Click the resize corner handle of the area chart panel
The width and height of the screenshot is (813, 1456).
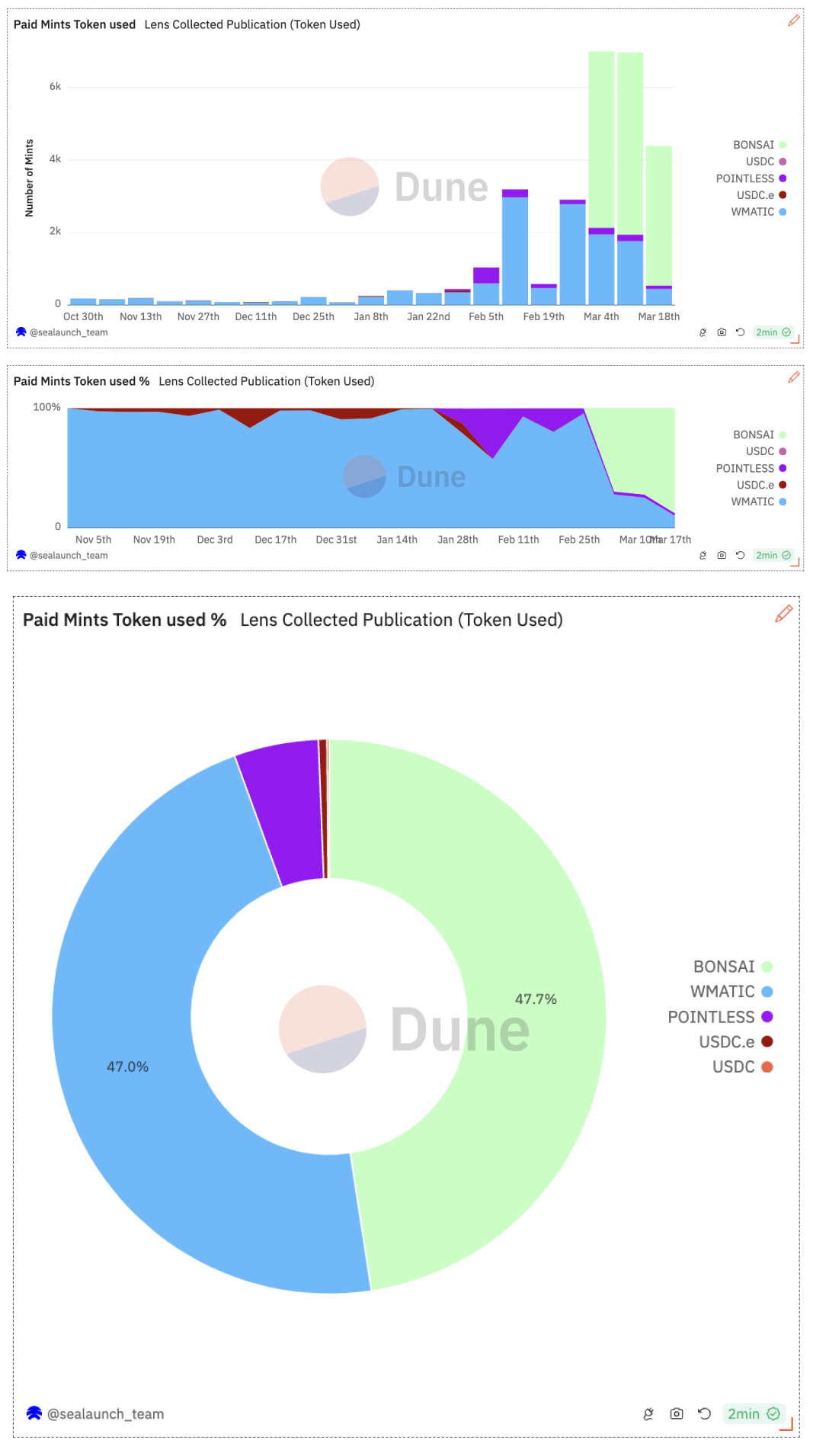[795, 563]
